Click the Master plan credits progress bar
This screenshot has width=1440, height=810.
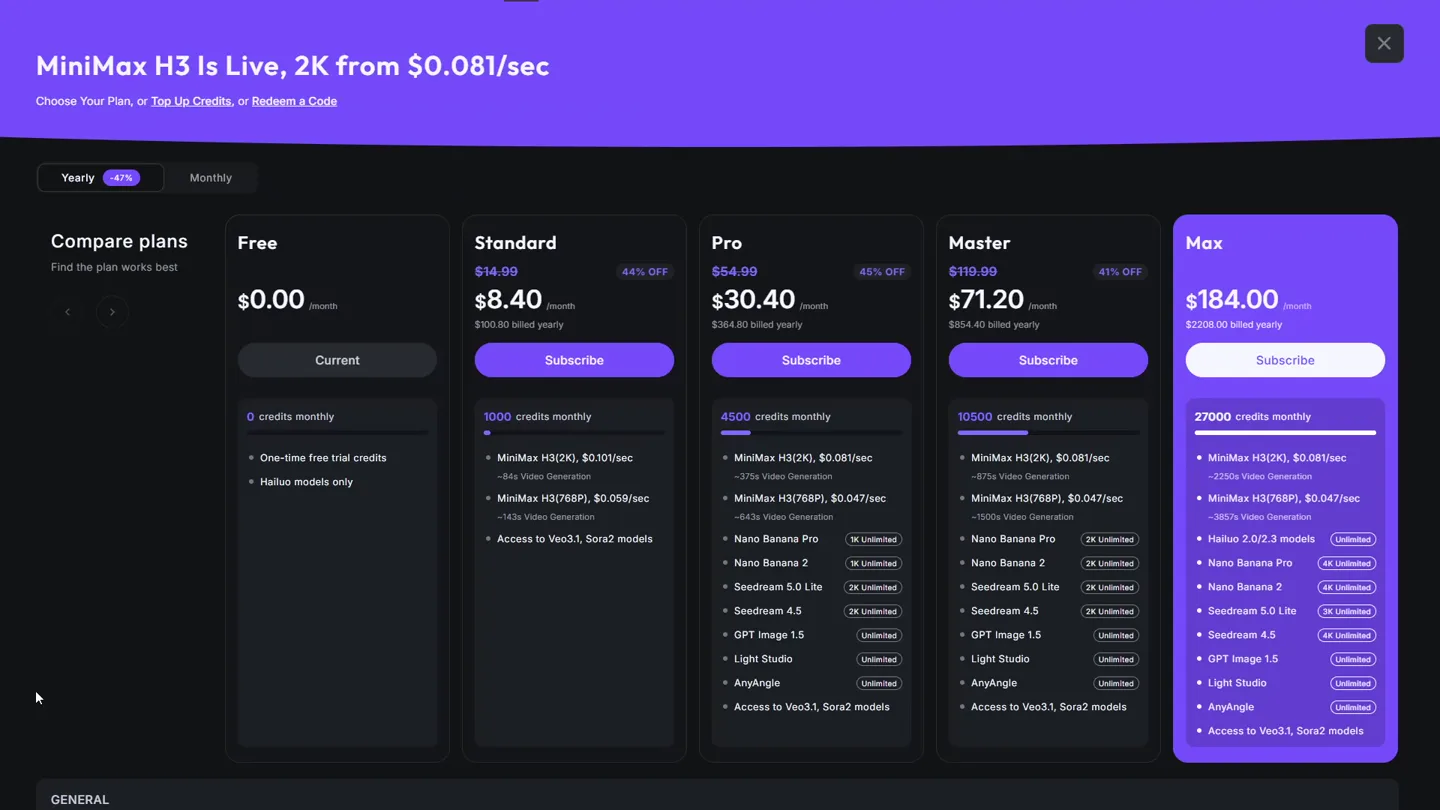coord(1048,433)
